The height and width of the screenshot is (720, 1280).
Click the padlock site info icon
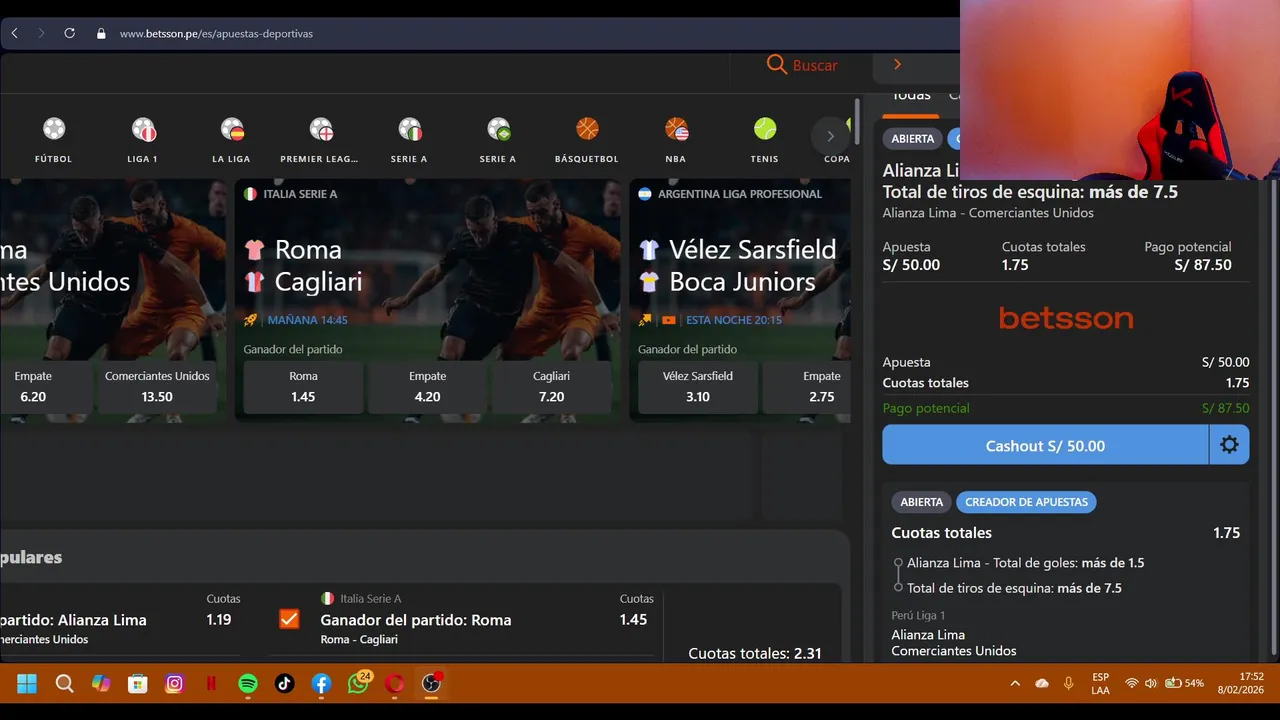point(101,33)
